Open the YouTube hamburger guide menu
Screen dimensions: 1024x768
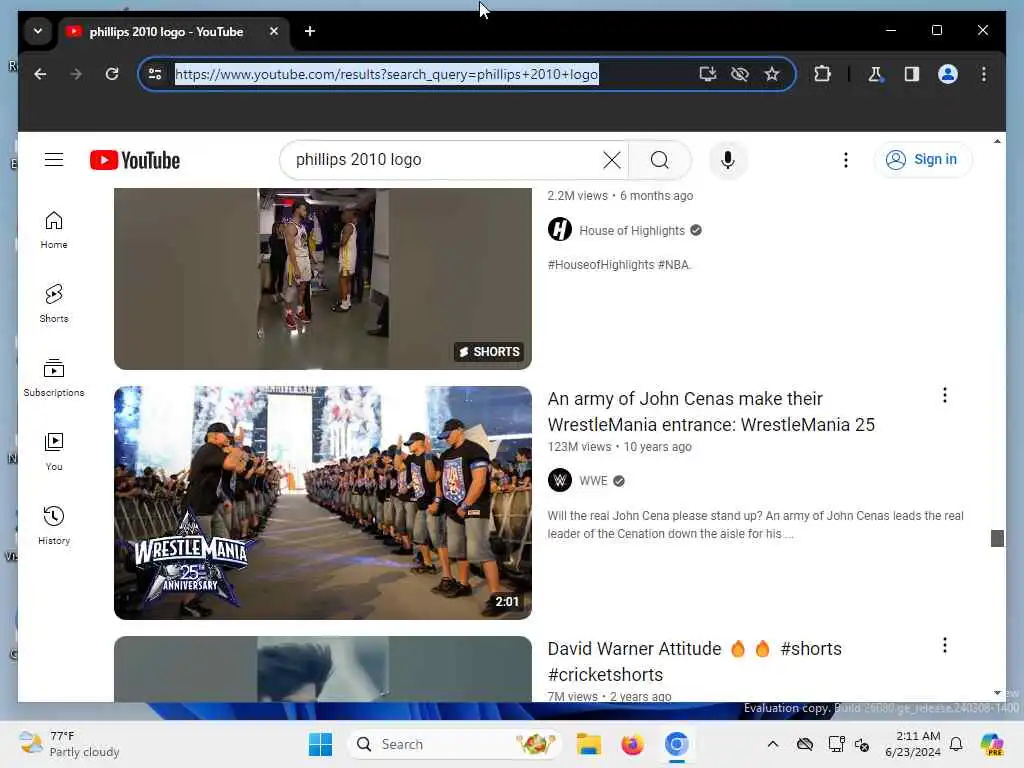coord(54,160)
